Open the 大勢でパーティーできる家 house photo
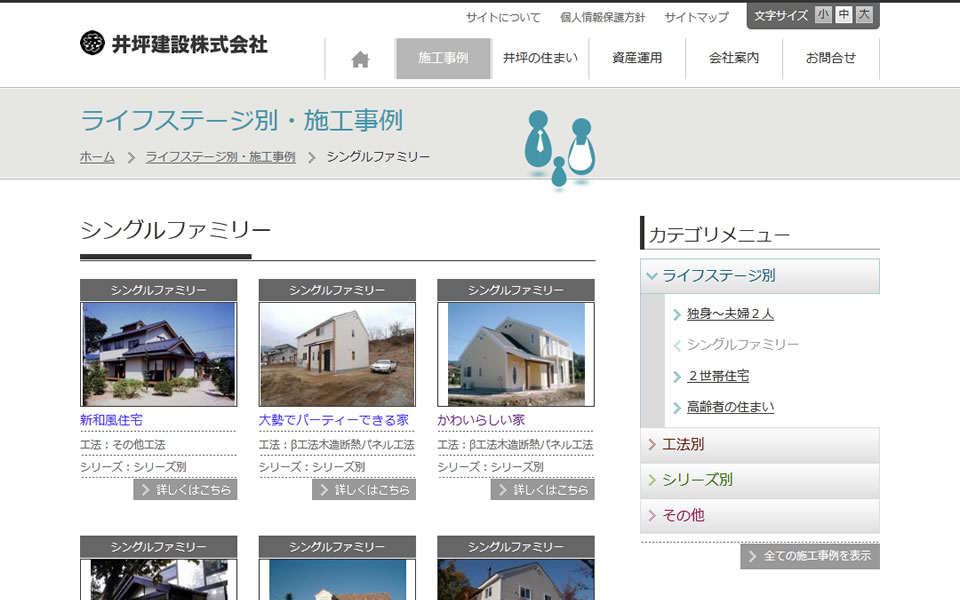This screenshot has height=600, width=960. pos(337,354)
